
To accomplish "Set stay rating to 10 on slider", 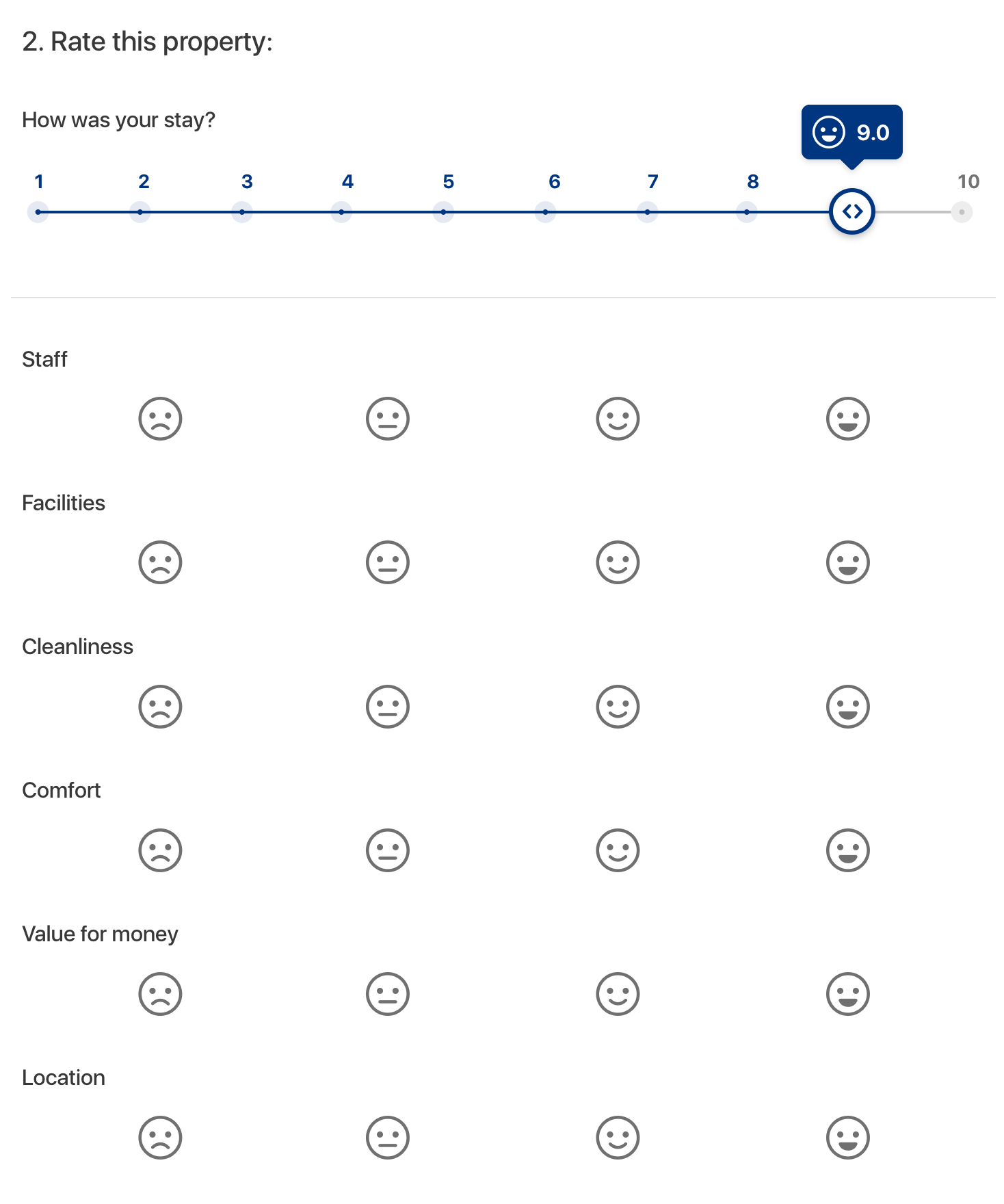I will pos(962,212).
